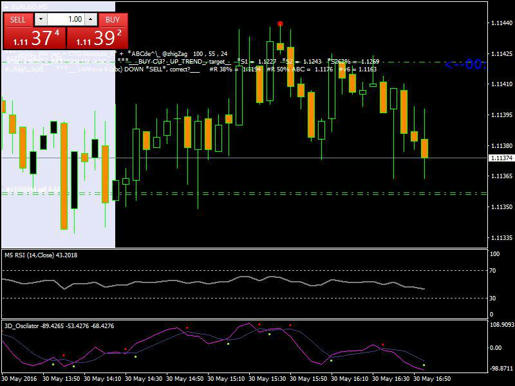Click the MS RSI indicator label
515x386 pixels.
pyautogui.click(x=41, y=255)
